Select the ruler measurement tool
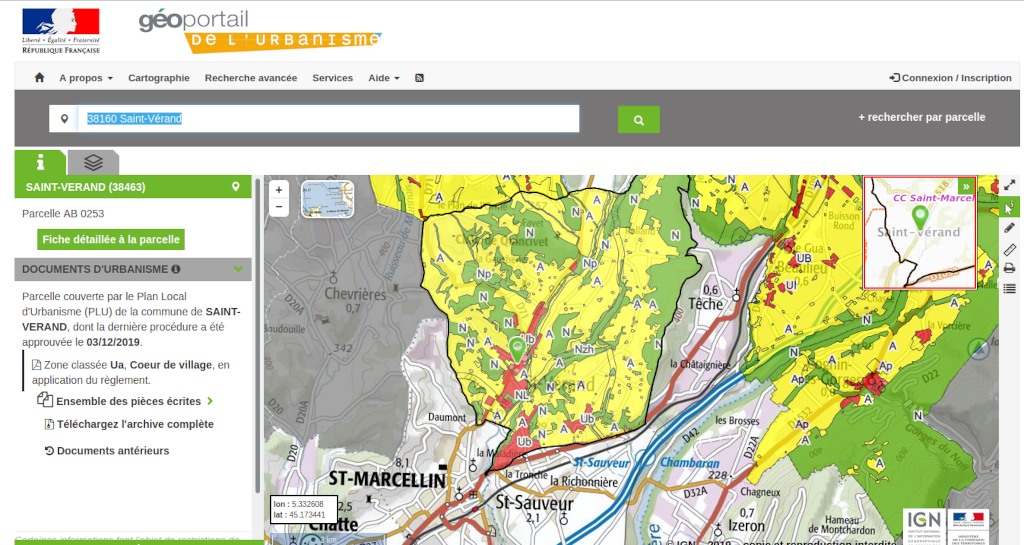 [1010, 249]
